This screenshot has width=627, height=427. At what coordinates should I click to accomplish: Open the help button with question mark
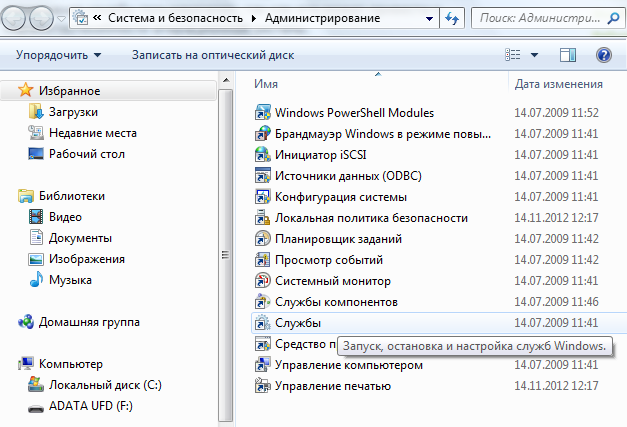(x=604, y=55)
